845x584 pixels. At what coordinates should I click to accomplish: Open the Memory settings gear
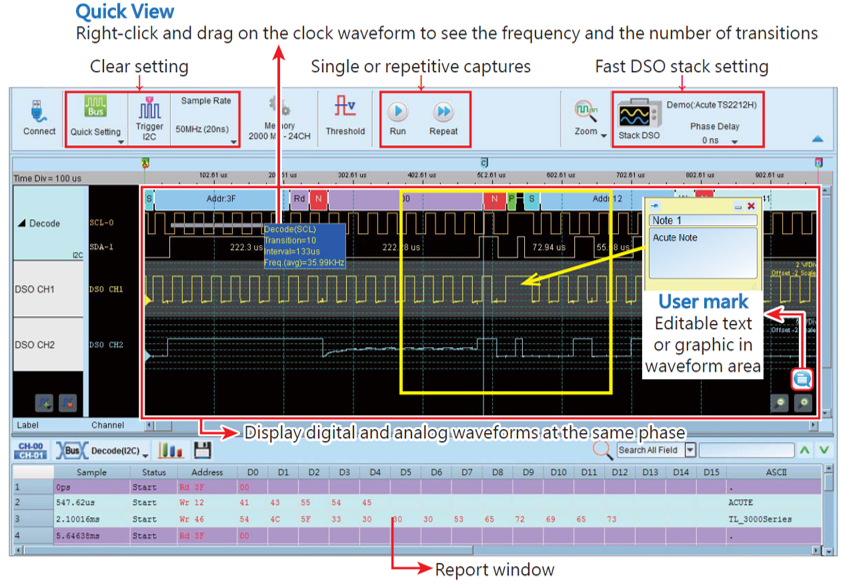[x=280, y=109]
